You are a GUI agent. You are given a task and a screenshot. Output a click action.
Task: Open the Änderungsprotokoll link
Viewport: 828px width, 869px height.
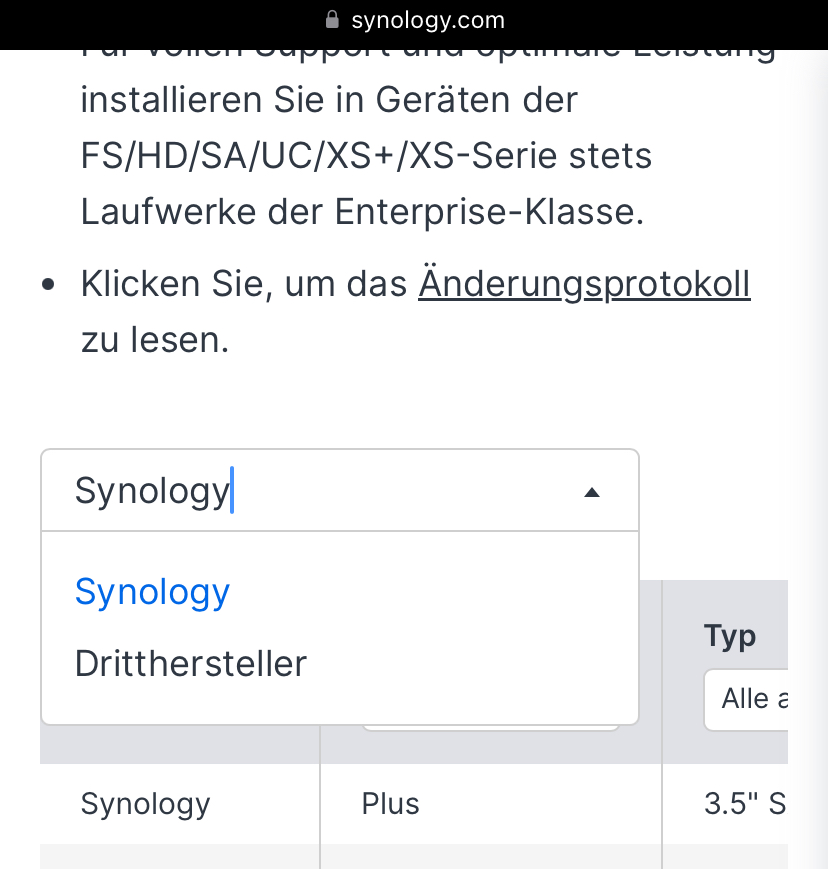coord(584,285)
